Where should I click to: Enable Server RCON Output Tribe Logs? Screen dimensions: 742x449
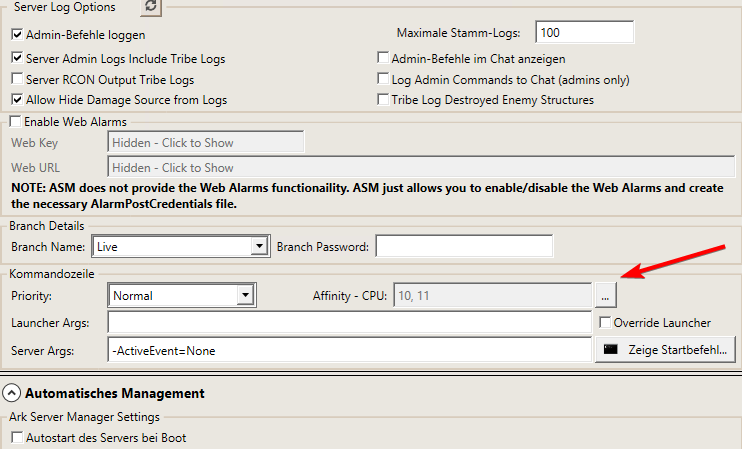(17, 79)
